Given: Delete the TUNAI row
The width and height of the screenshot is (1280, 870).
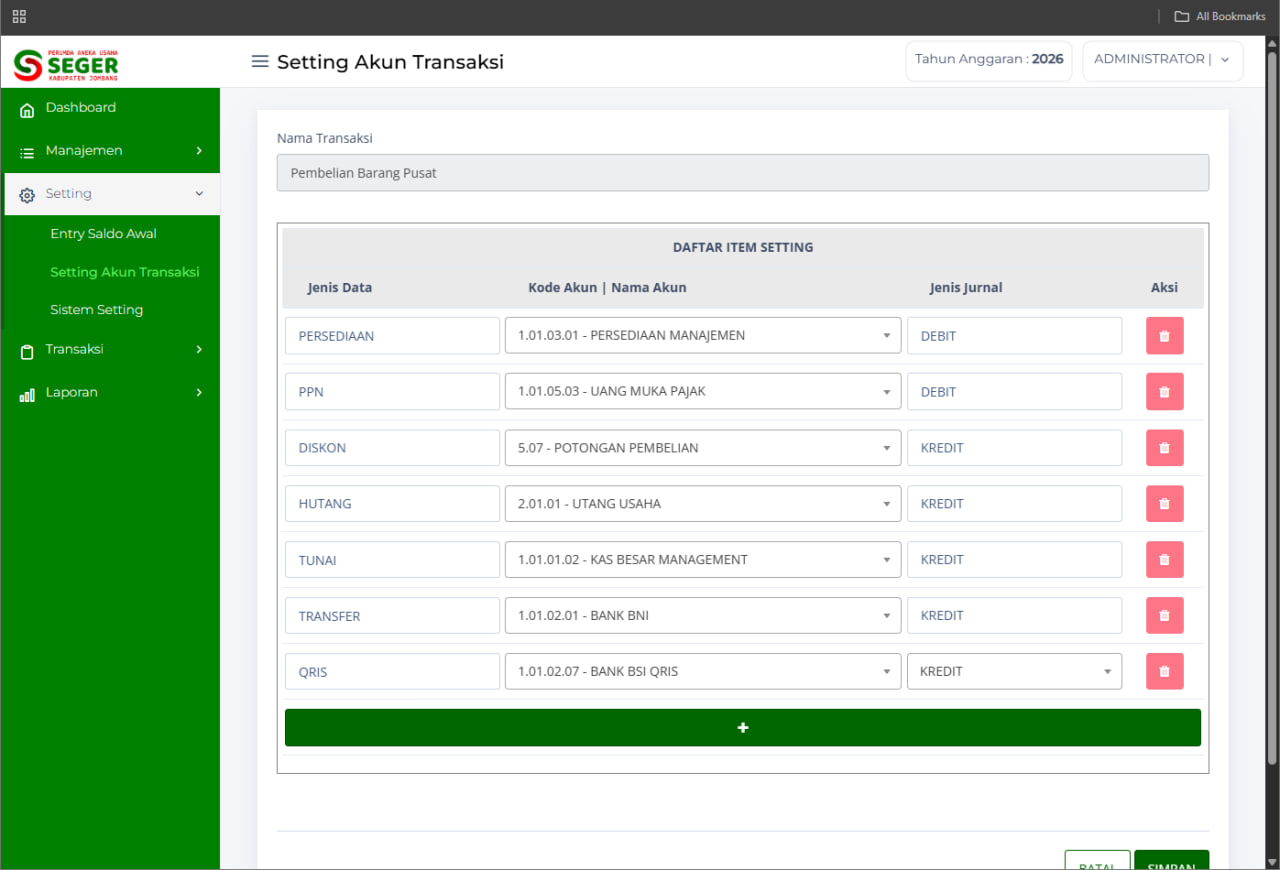Looking at the screenshot, I should [x=1164, y=560].
